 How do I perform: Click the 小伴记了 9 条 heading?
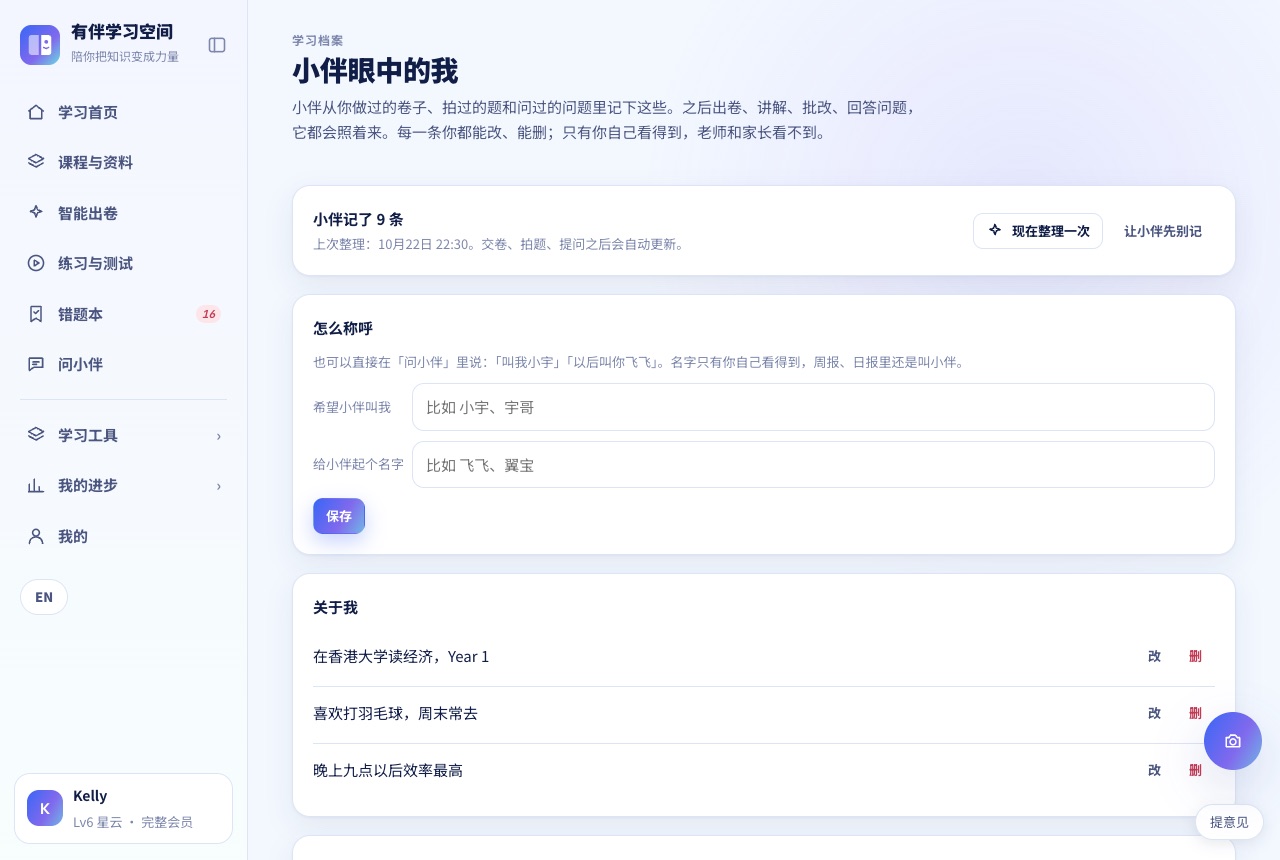coord(358,220)
